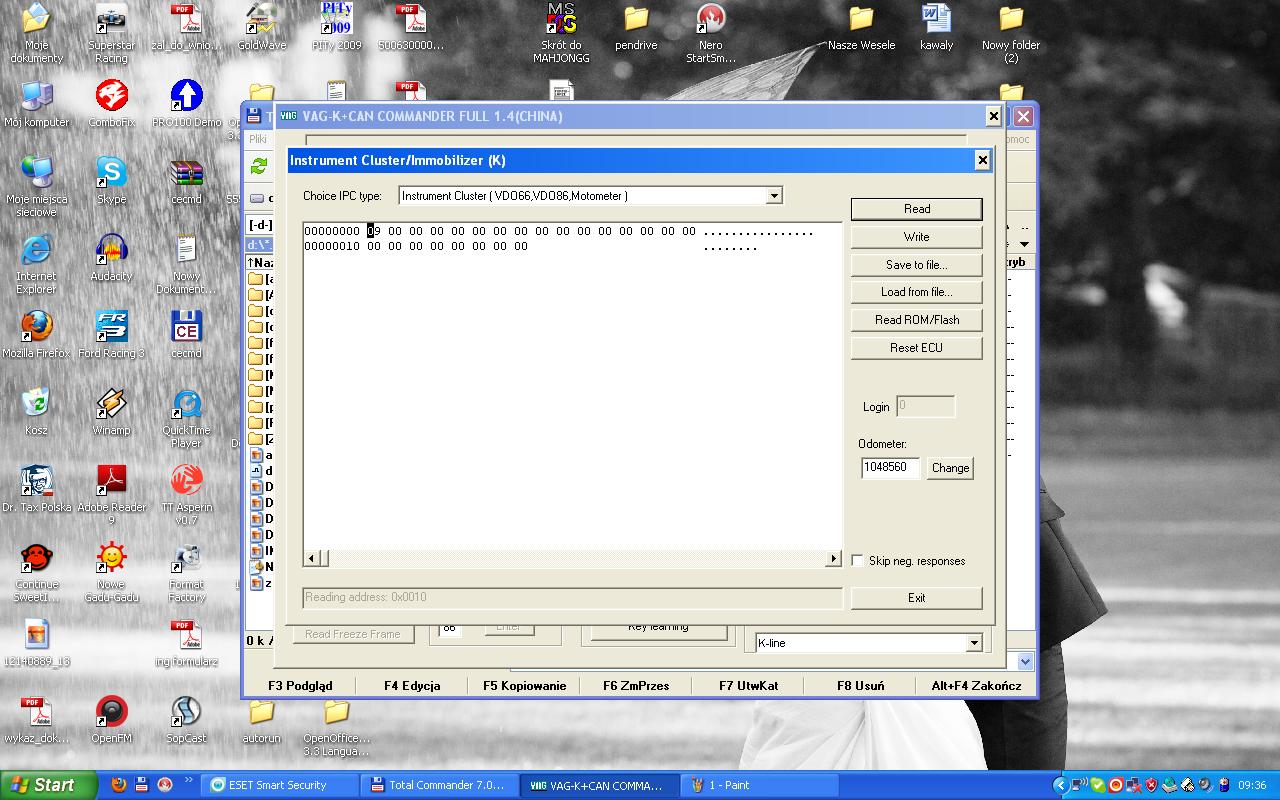Launch Firefox from Quick Launch bar
The width and height of the screenshot is (1280, 800).
tap(119, 785)
